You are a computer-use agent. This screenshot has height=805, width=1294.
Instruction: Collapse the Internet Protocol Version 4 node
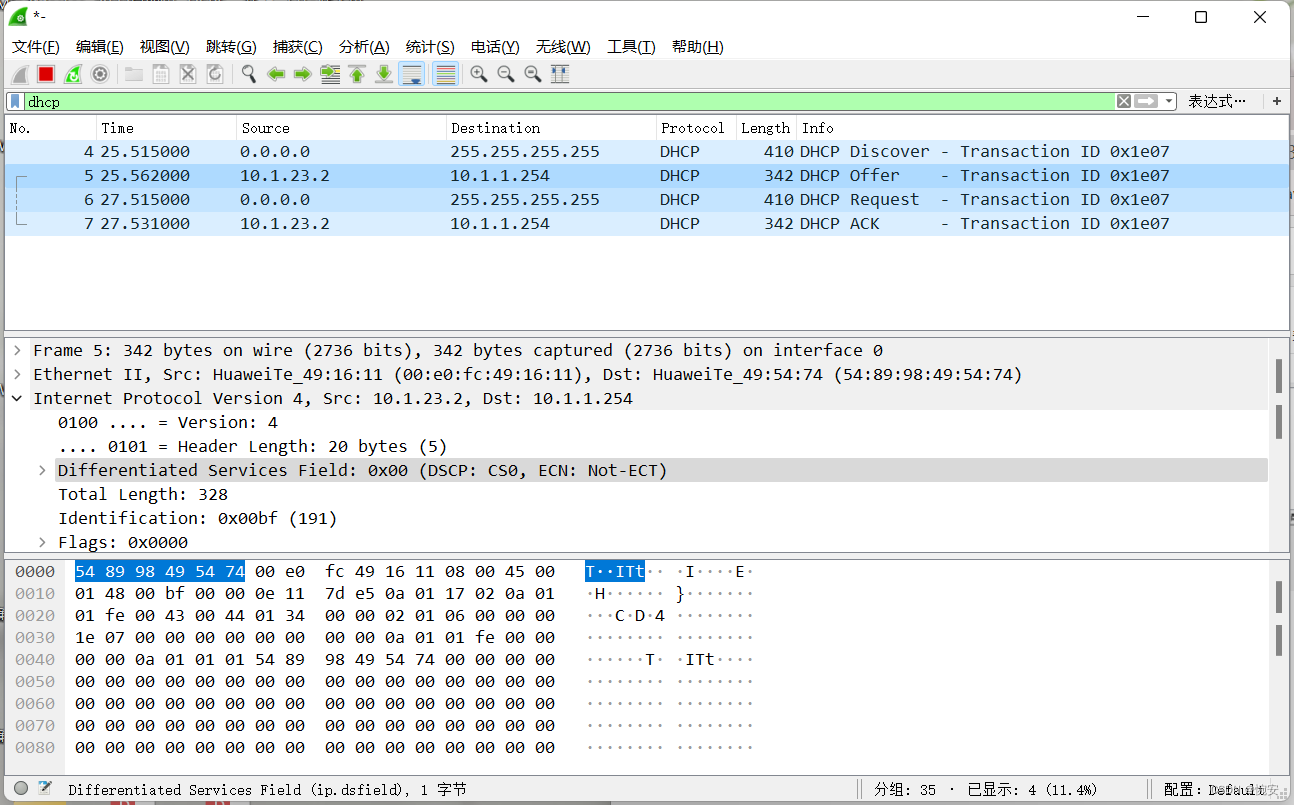coord(17,399)
